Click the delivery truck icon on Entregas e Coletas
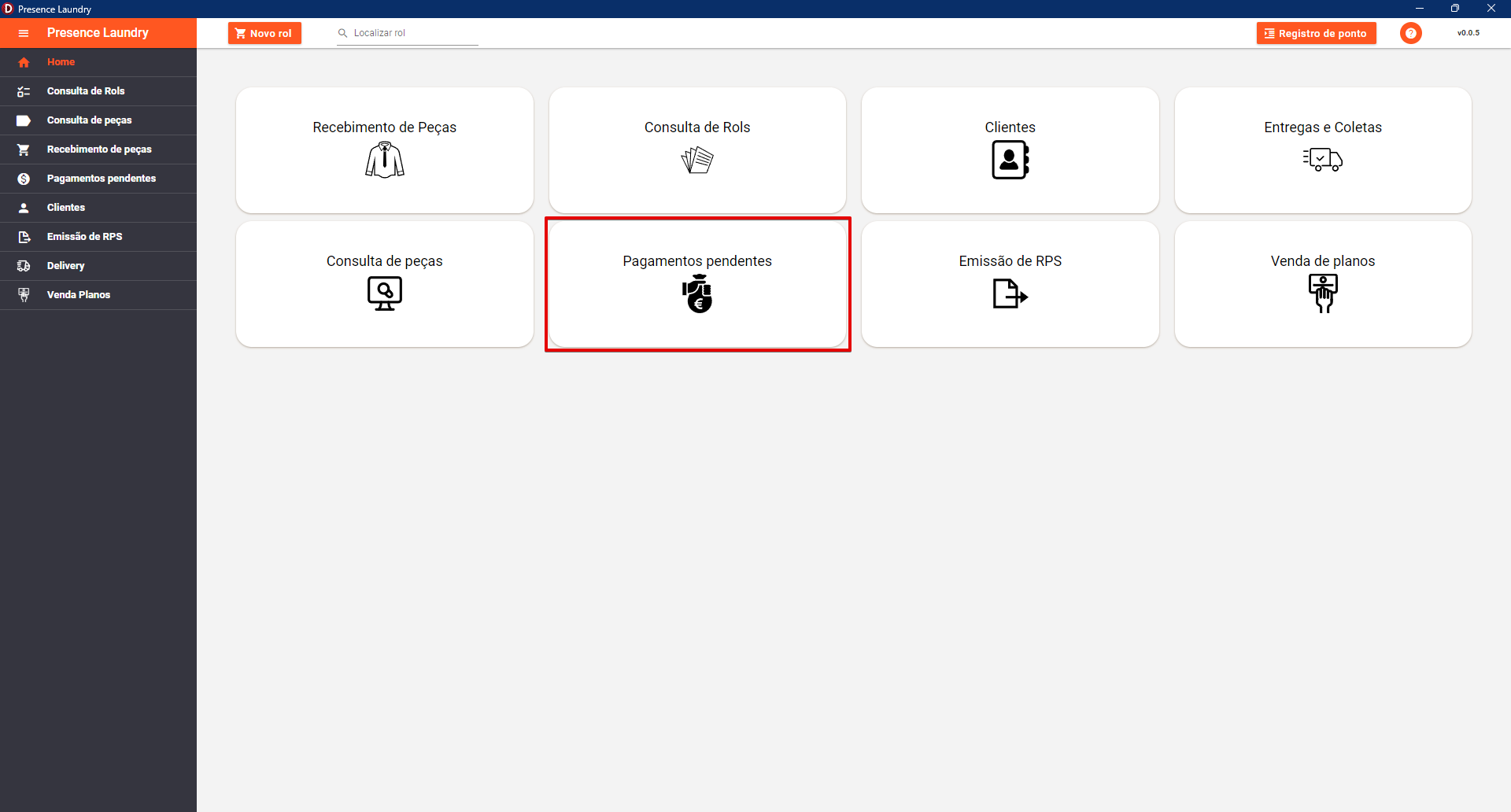 (1323, 159)
